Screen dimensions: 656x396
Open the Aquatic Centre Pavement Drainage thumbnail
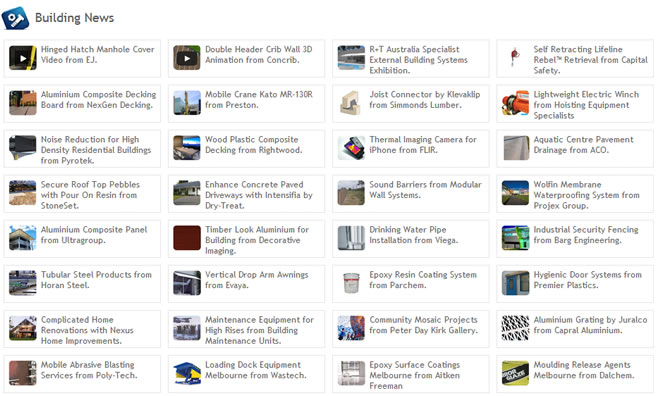tap(515, 148)
